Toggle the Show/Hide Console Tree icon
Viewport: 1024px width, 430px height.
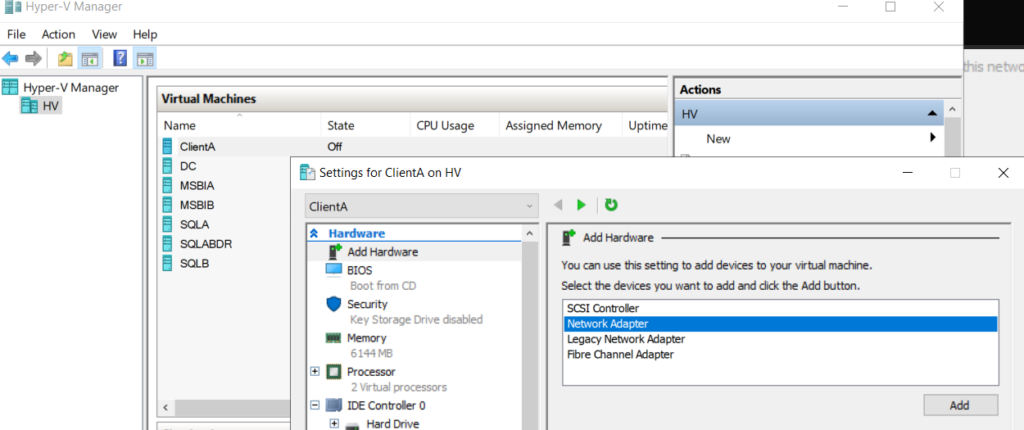88,59
